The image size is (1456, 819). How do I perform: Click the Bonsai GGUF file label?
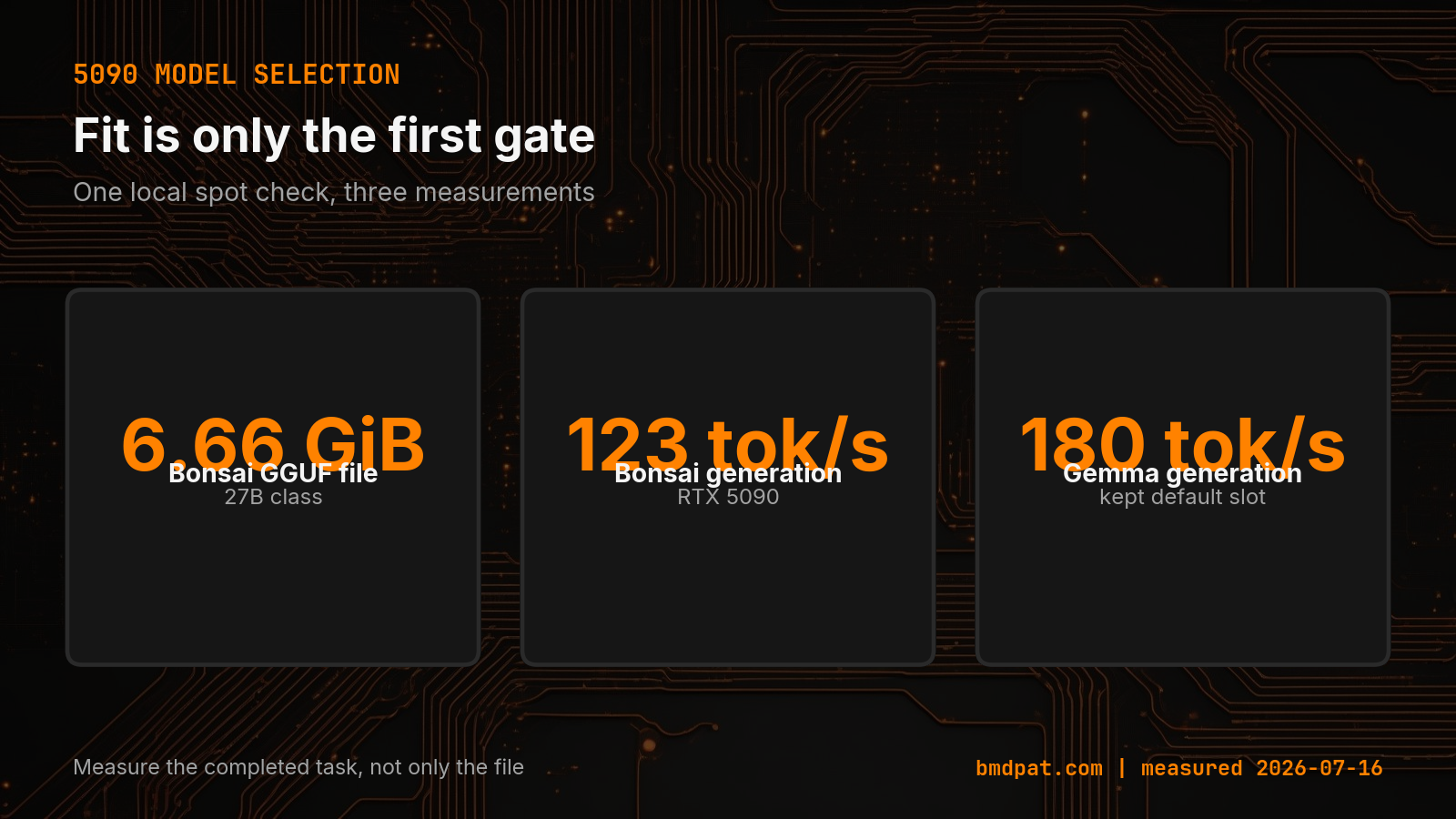[273, 473]
